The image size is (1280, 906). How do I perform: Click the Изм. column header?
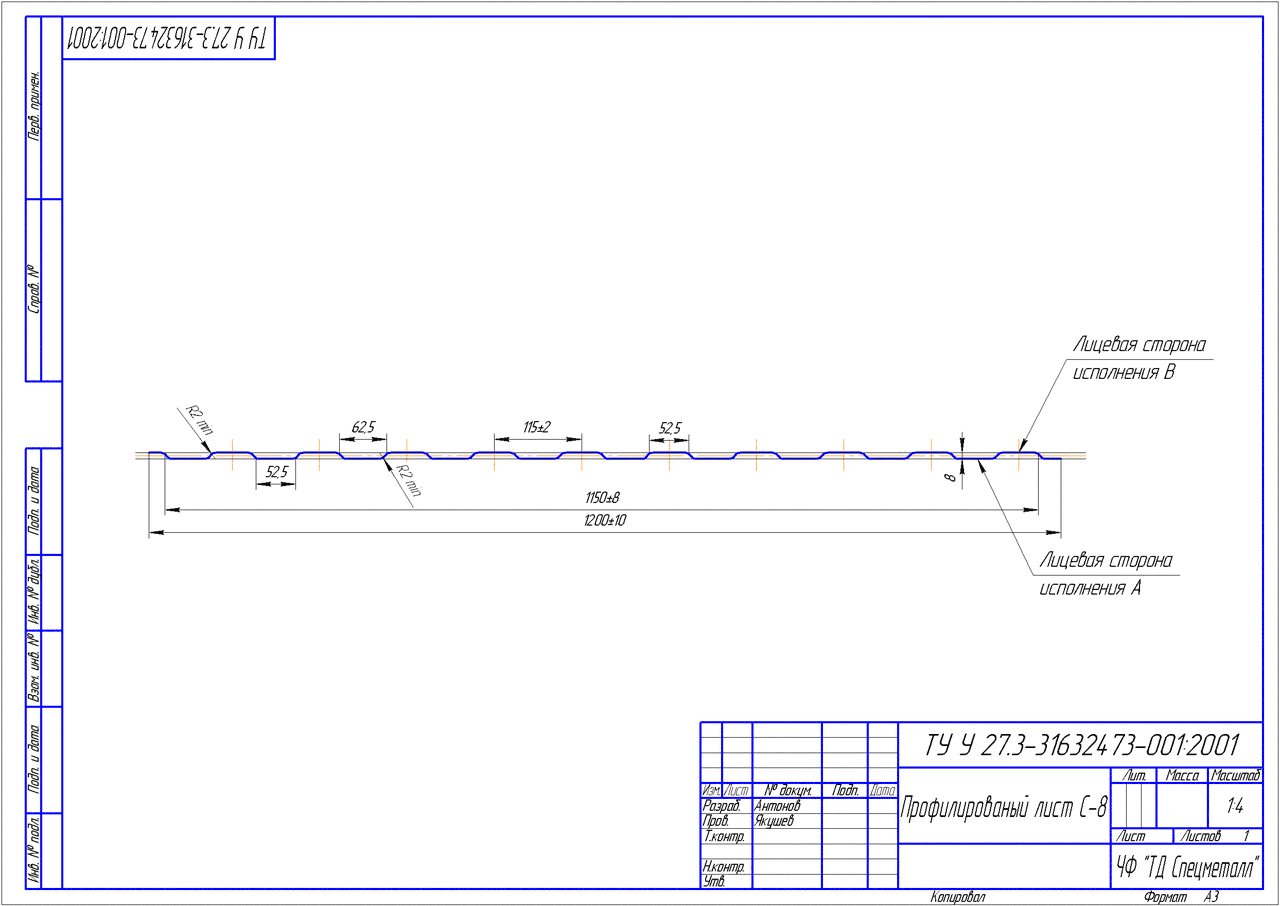point(712,790)
